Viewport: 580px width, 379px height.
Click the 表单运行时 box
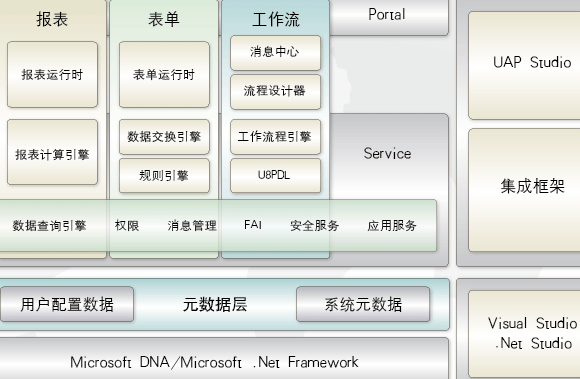point(164,75)
